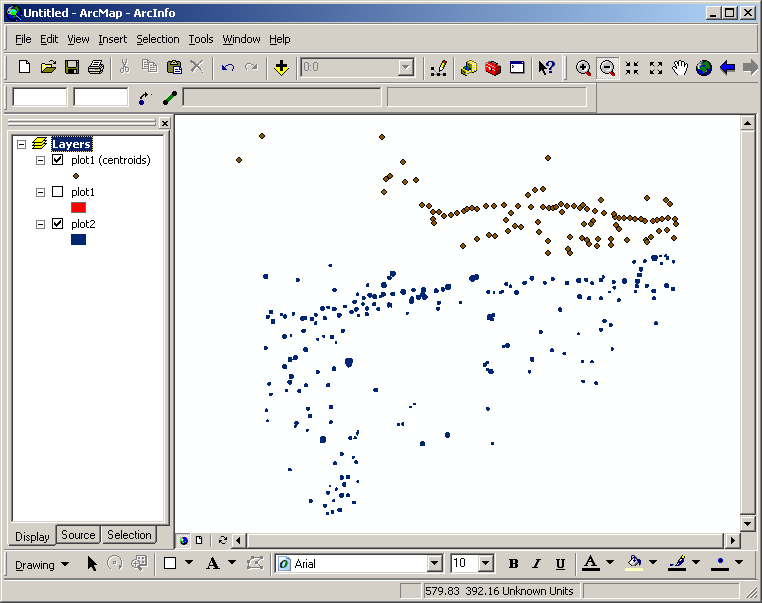Screen dimensions: 762x603
Task: Click the Full Extent globe icon
Action: tap(704, 68)
